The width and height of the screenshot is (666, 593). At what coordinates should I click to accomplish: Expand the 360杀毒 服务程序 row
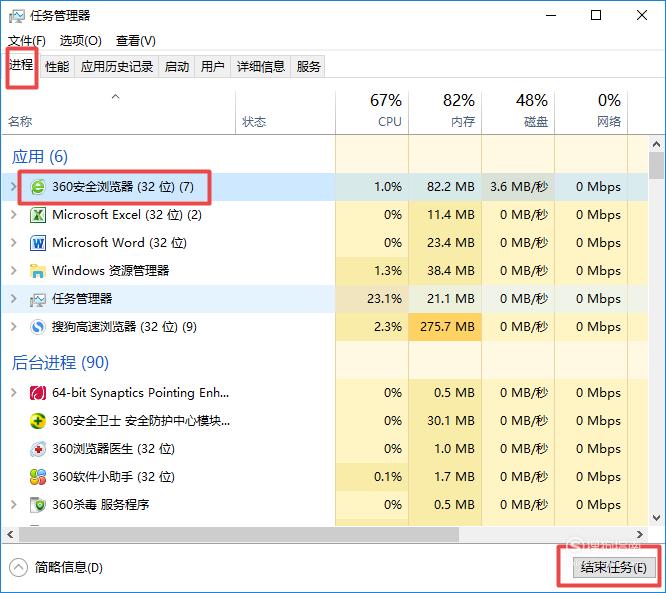pos(14,505)
